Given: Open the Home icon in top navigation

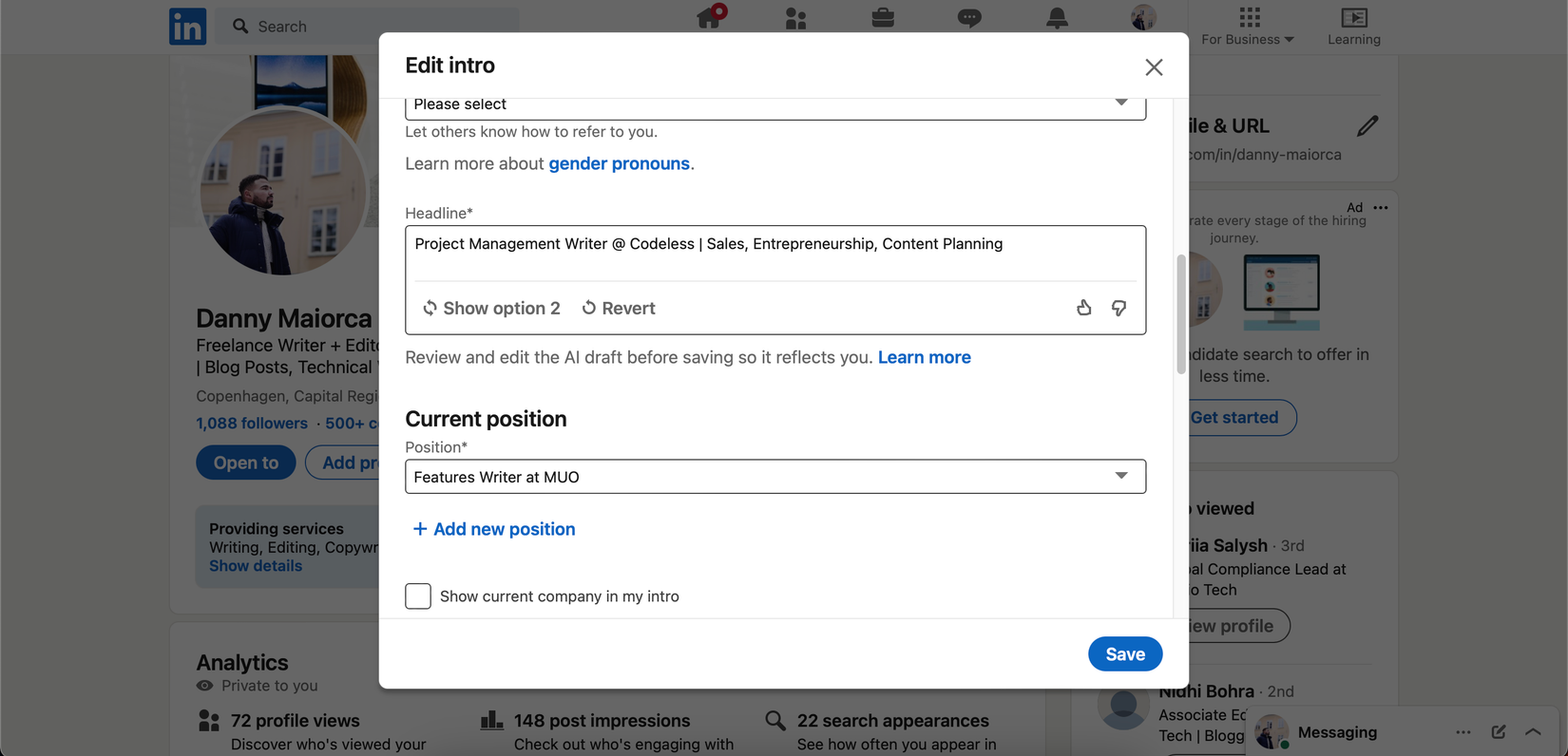Looking at the screenshot, I should (709, 17).
